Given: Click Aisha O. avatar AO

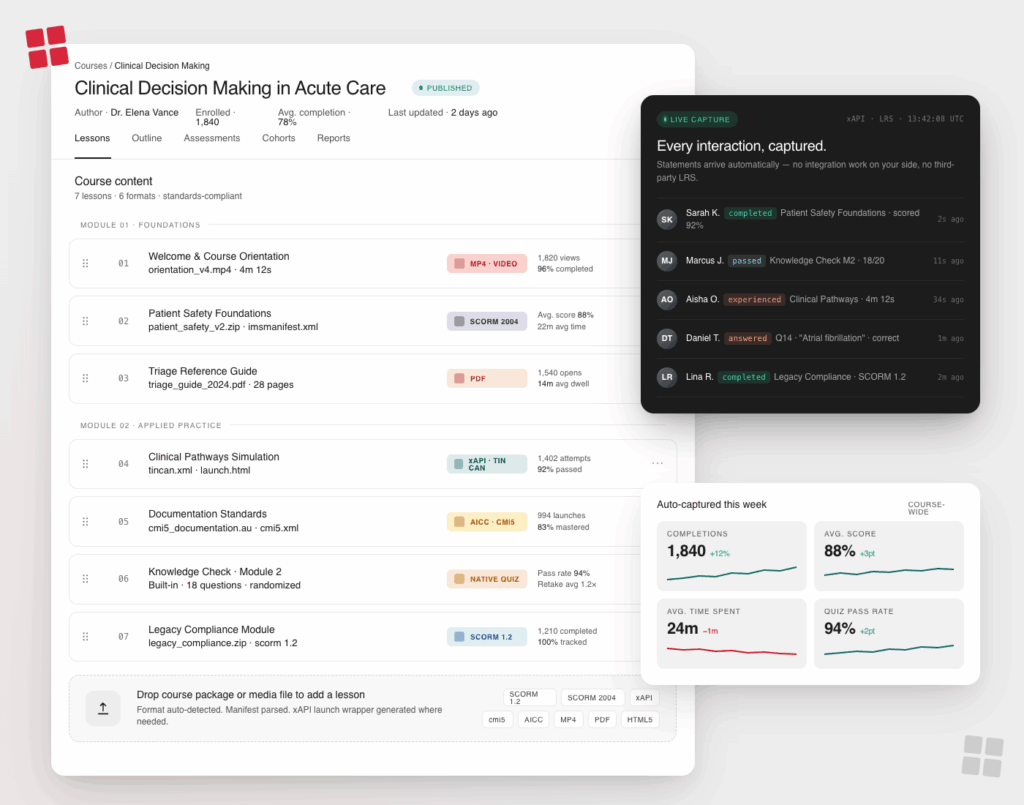Looking at the screenshot, I should coord(667,299).
